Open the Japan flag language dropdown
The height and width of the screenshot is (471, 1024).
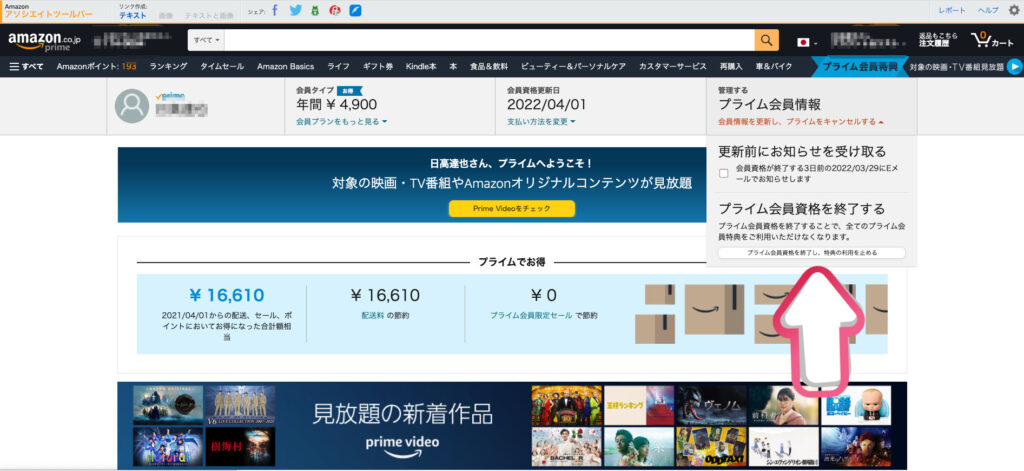(x=807, y=42)
